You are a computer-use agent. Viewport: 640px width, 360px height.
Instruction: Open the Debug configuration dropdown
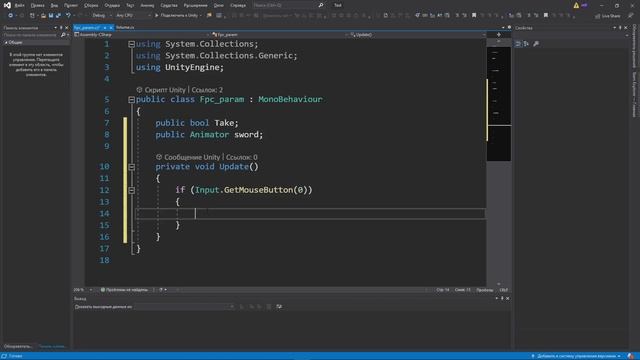pyautogui.click(x=101, y=16)
